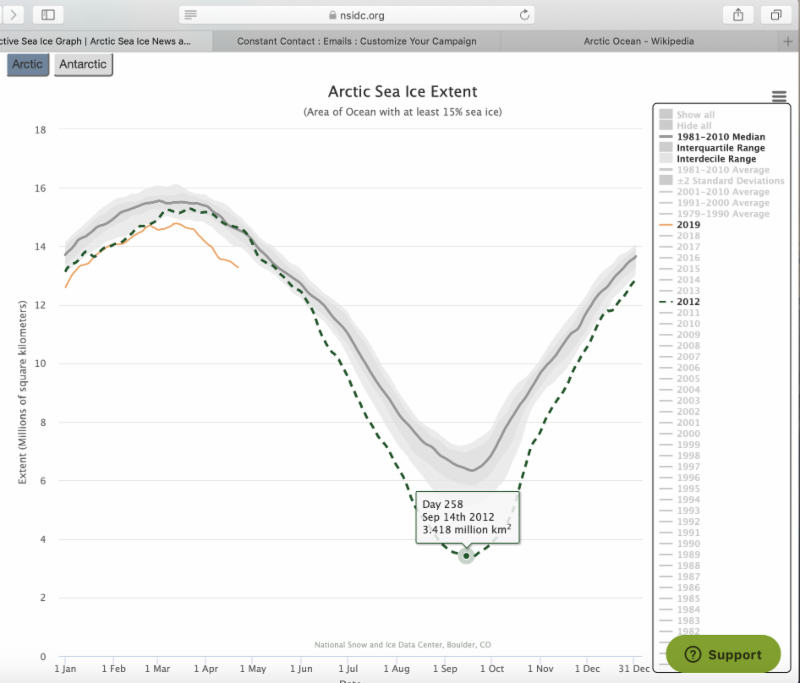This screenshot has height=683, width=800.
Task: Enable the 2013 series in legend
Action: tap(680, 291)
